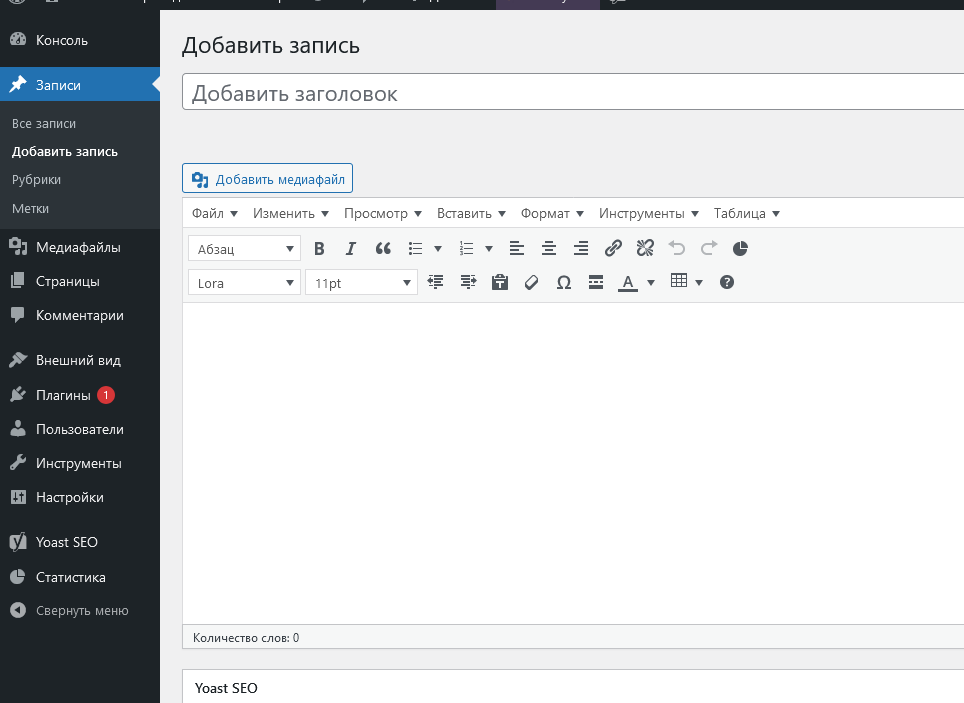Viewport: 964px width, 703px height.
Task: Apply italic formatting to text
Action: click(351, 249)
